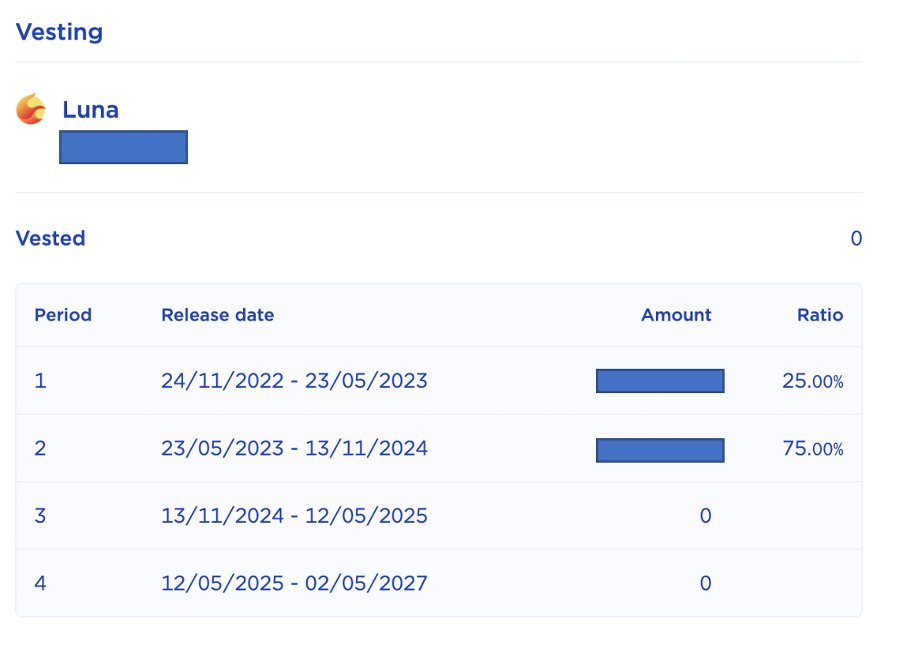Click the redacted amount in period 2 row

coord(660,450)
